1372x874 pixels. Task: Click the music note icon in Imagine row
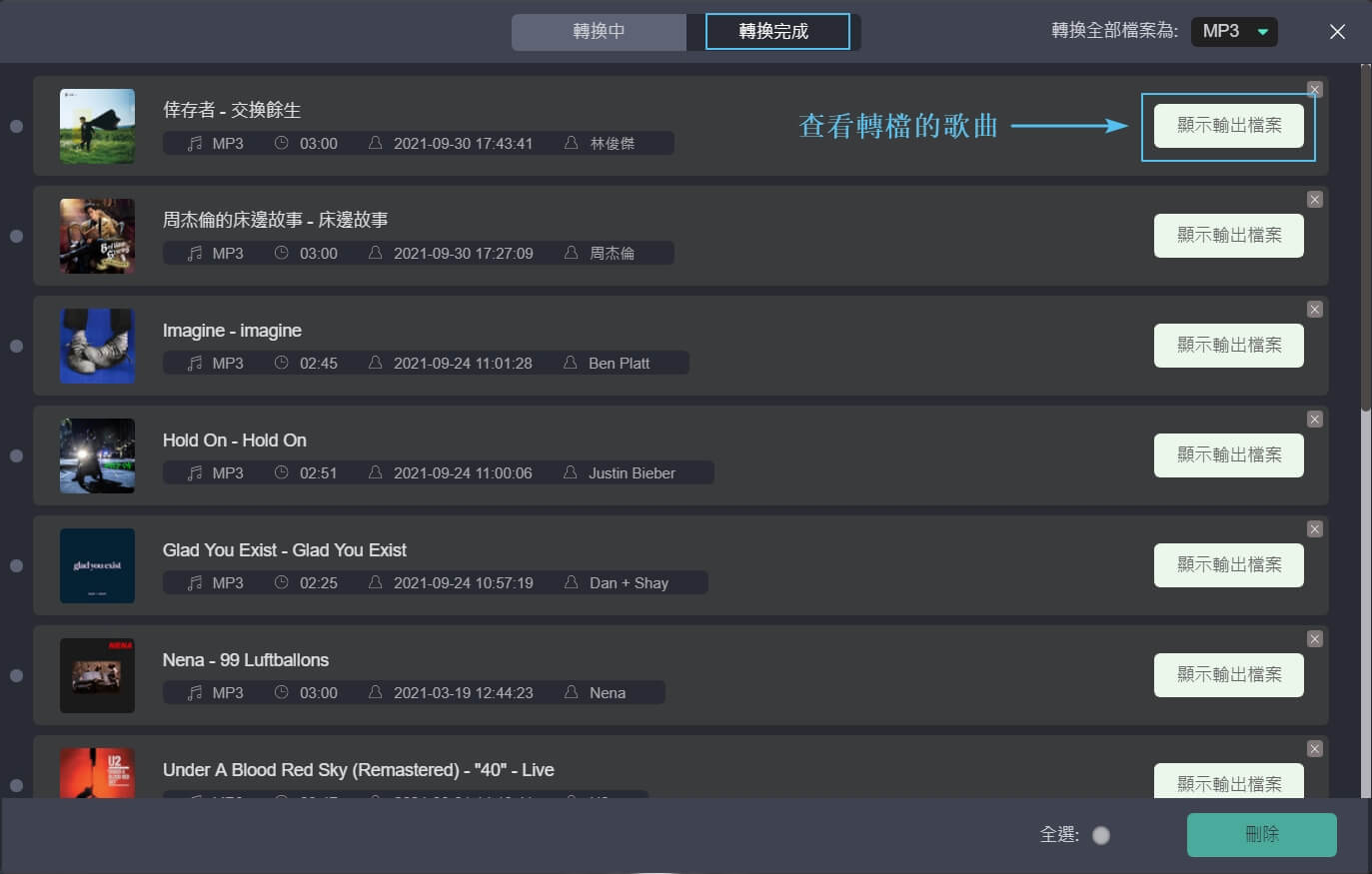pyautogui.click(x=195, y=364)
